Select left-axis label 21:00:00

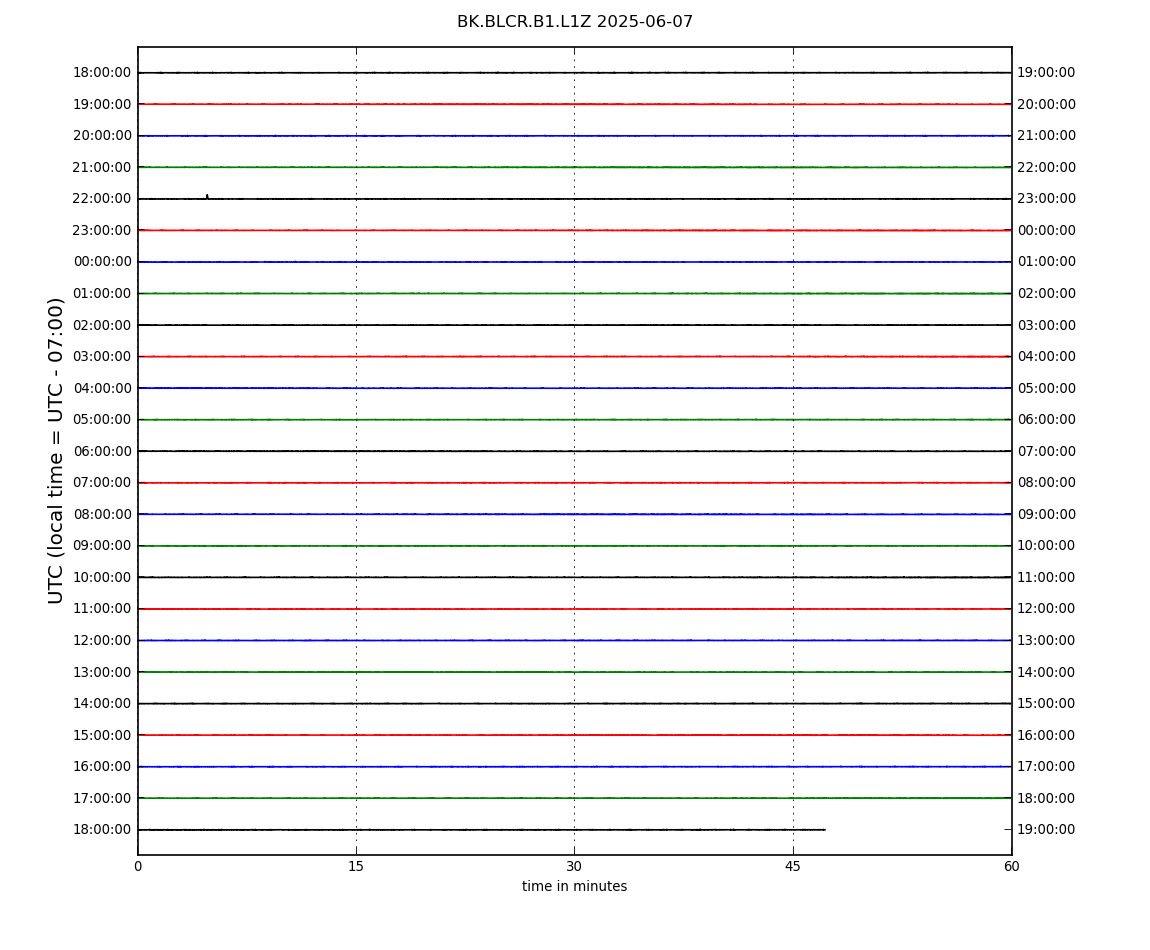coord(102,167)
